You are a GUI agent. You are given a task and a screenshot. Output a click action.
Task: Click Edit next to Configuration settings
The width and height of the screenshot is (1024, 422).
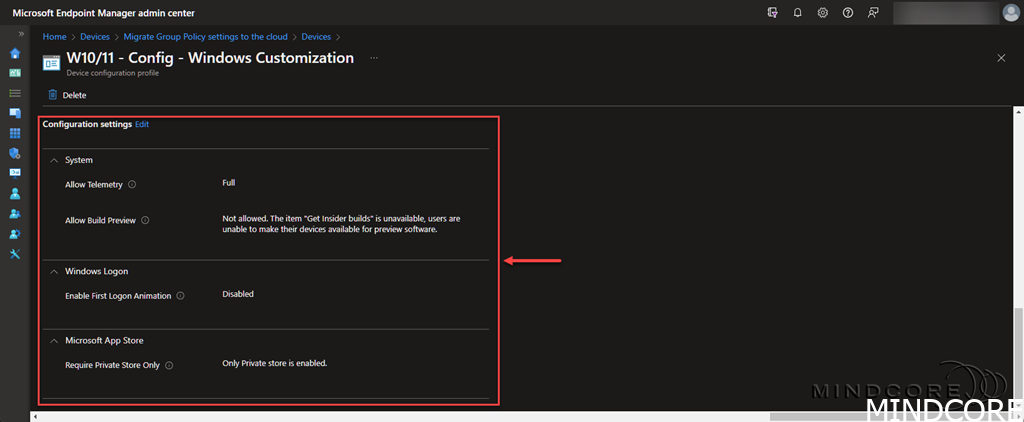coord(142,125)
